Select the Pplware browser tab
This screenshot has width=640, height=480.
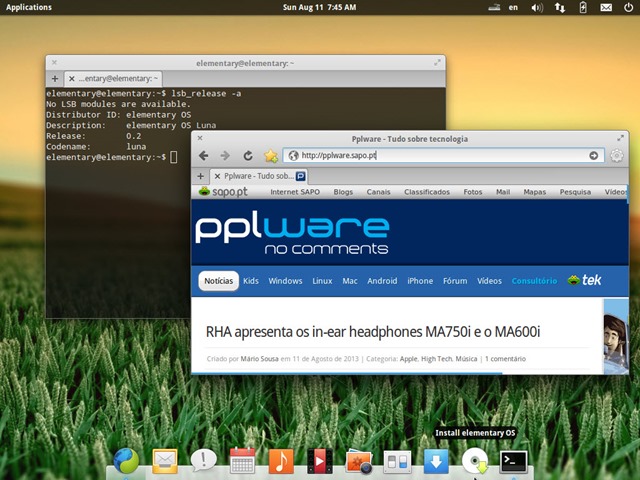[259, 176]
